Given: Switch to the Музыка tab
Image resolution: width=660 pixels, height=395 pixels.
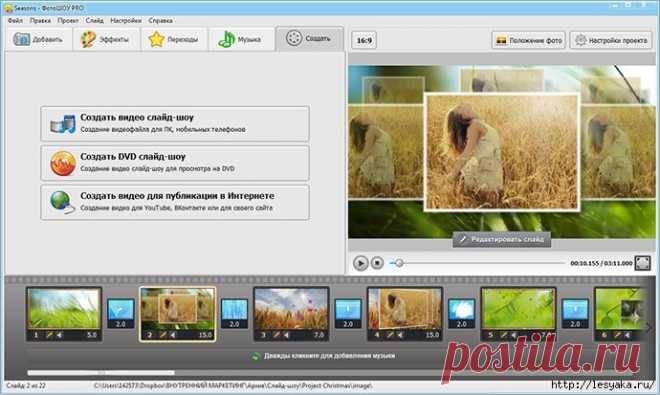Looking at the screenshot, I should 241,40.
